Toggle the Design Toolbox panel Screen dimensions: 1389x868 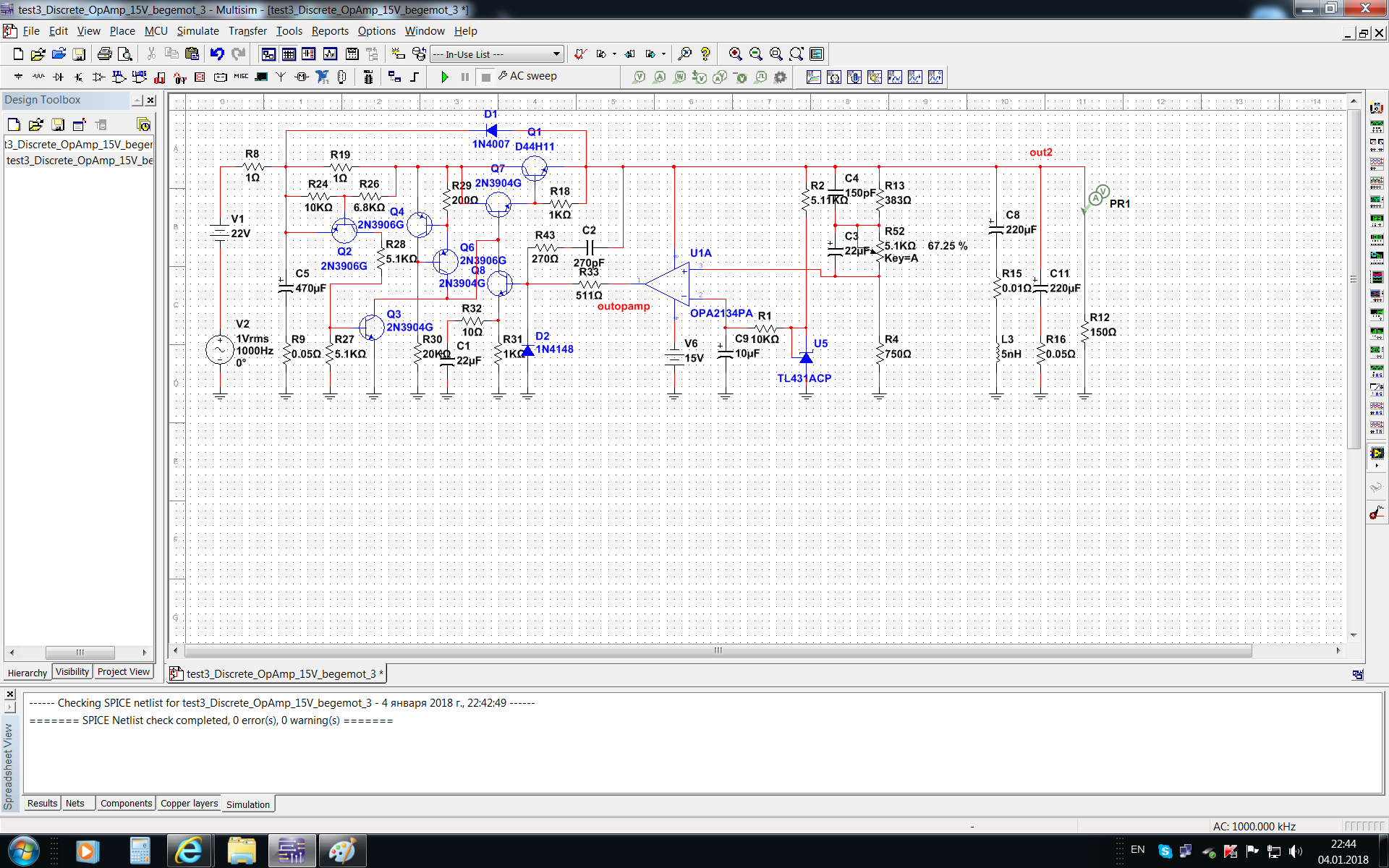[x=268, y=54]
